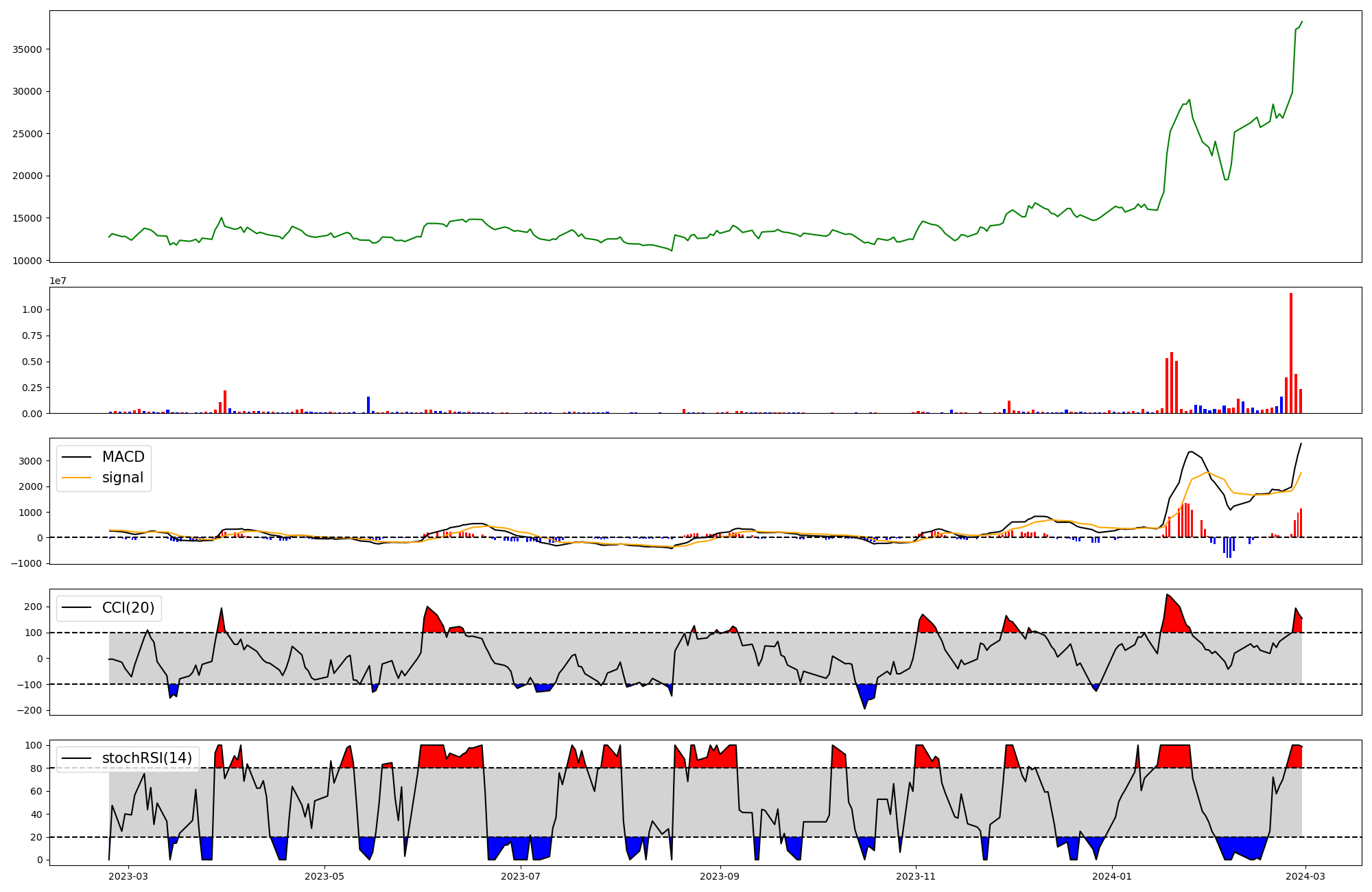Click the 2023-11 x-axis date label

point(916,876)
